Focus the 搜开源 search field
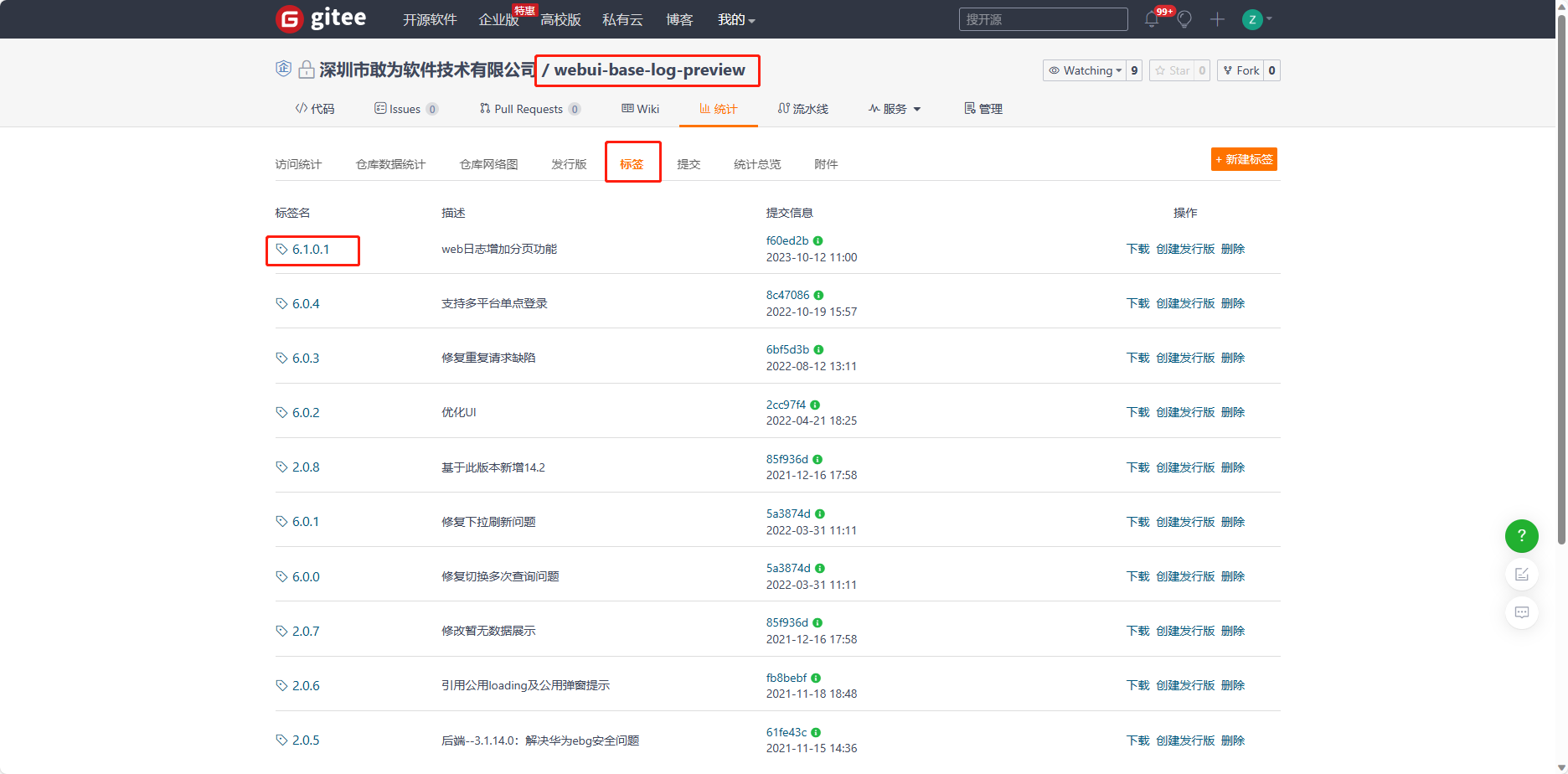This screenshot has height=774, width=1568. click(x=1043, y=19)
